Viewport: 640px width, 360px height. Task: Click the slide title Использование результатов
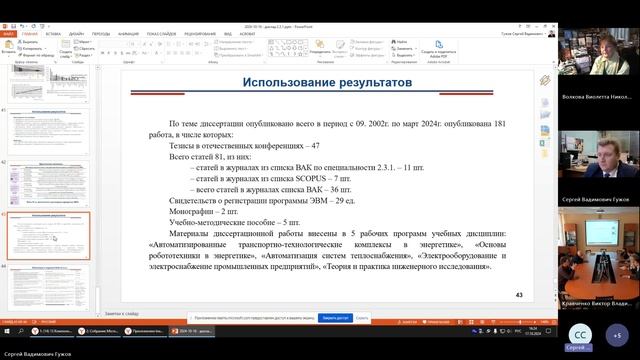tap(327, 82)
